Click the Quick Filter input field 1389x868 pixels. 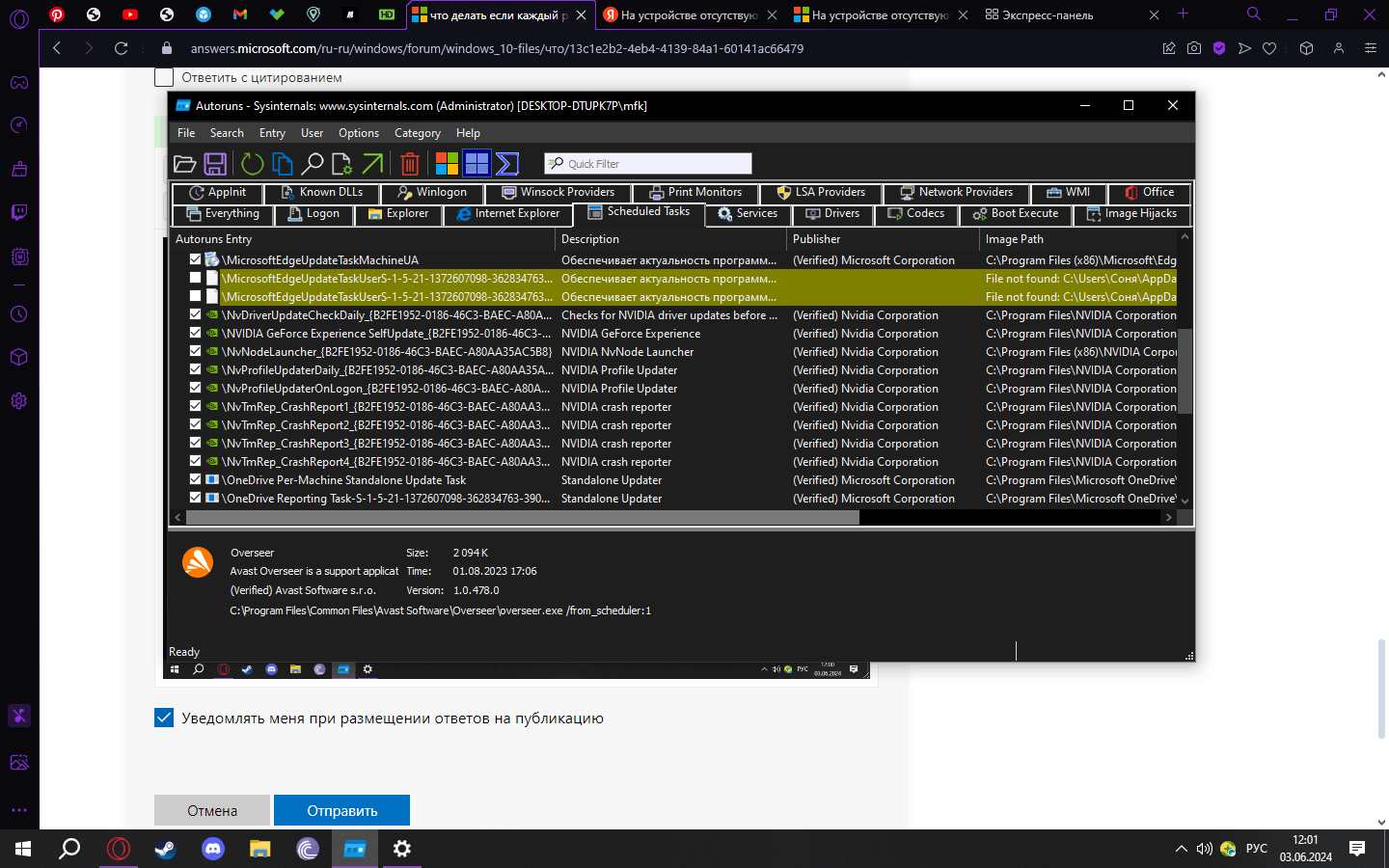[x=648, y=164]
